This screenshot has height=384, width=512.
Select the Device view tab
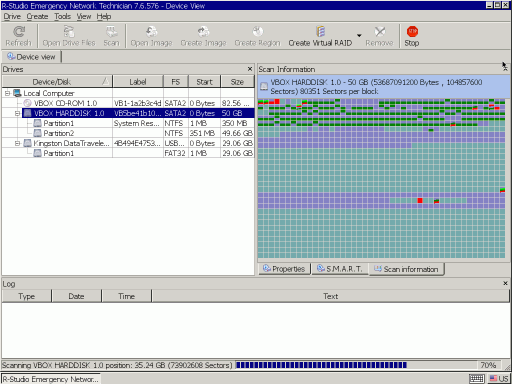pyautogui.click(x=31, y=57)
